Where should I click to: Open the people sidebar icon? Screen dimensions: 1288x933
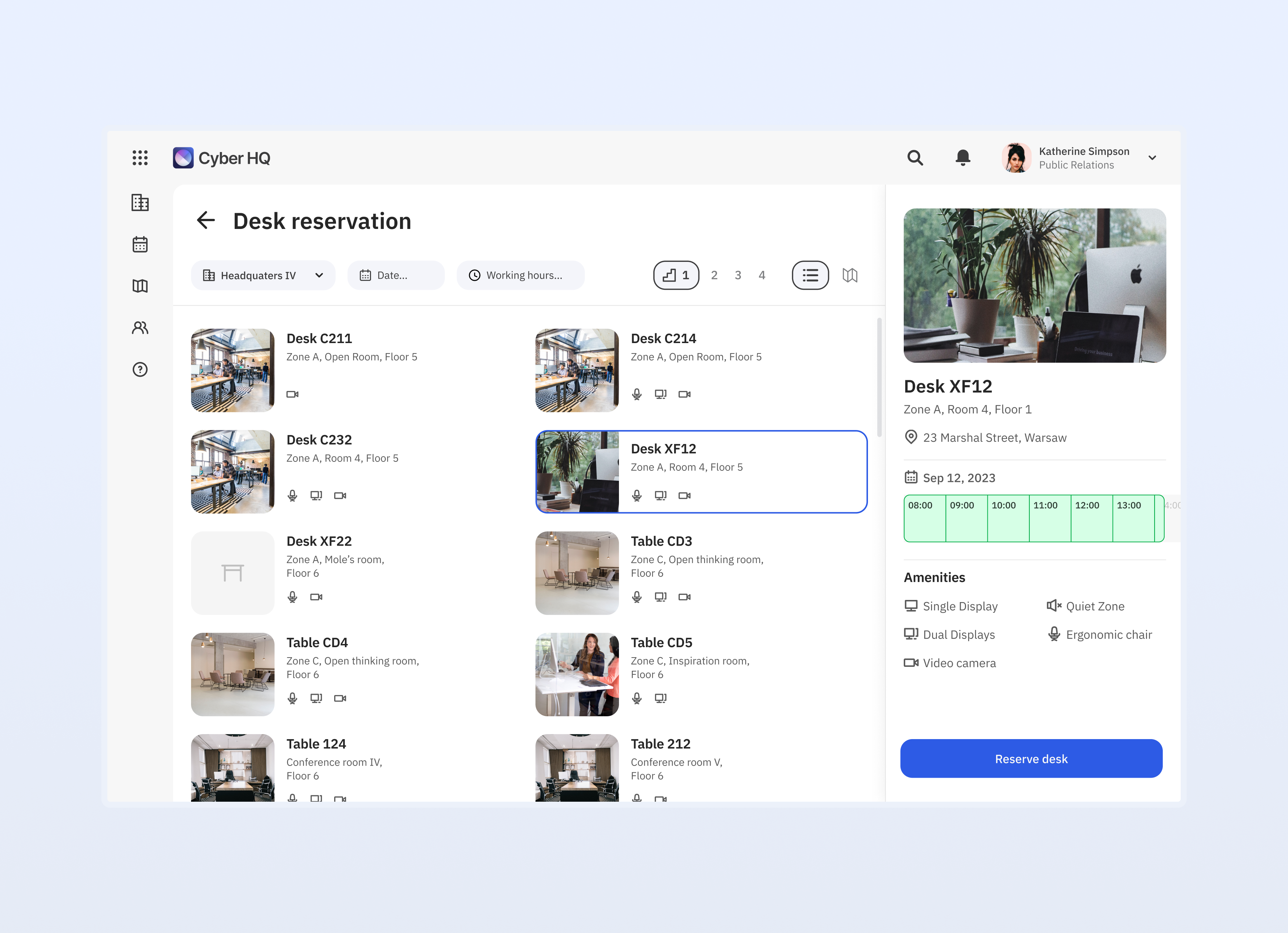(140, 328)
